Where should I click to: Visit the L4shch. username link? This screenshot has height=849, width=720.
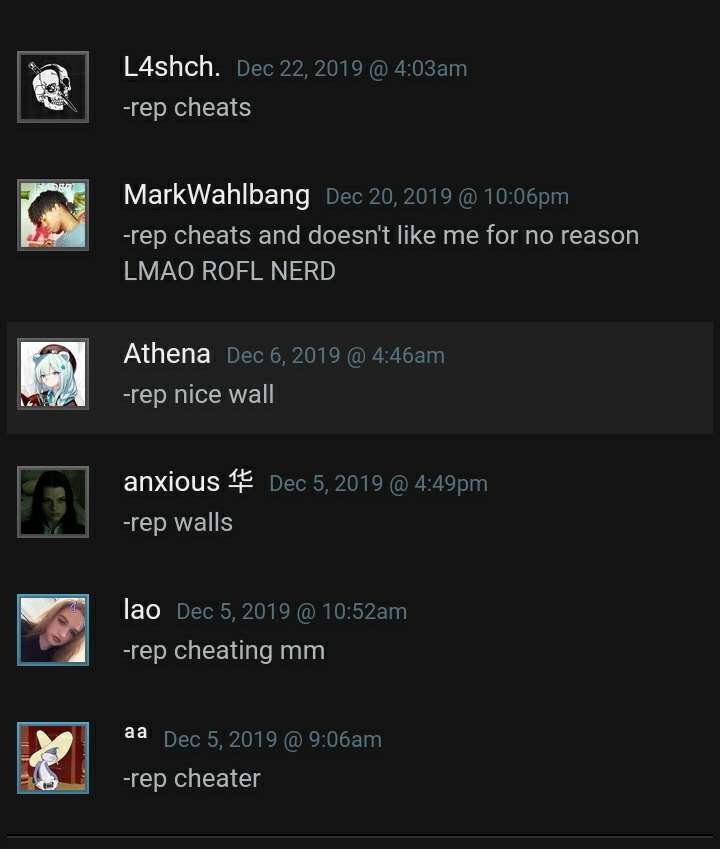[172, 67]
